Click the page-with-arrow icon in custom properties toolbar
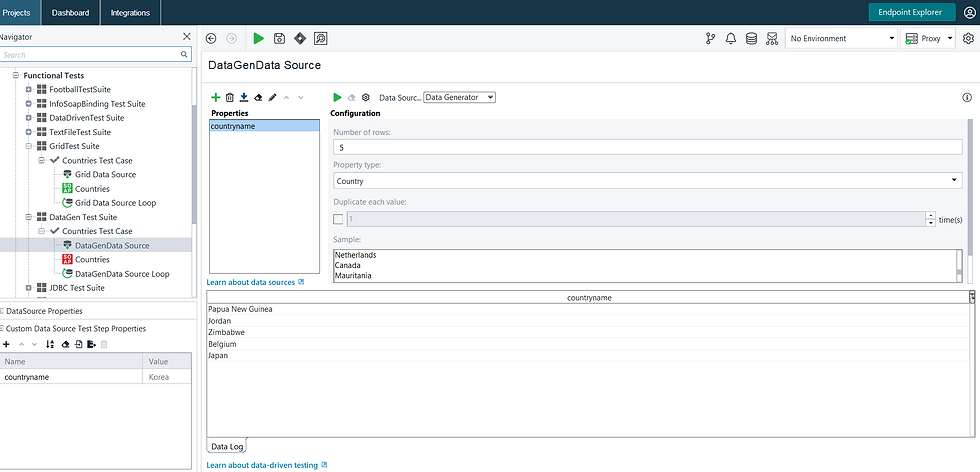 [x=79, y=344]
